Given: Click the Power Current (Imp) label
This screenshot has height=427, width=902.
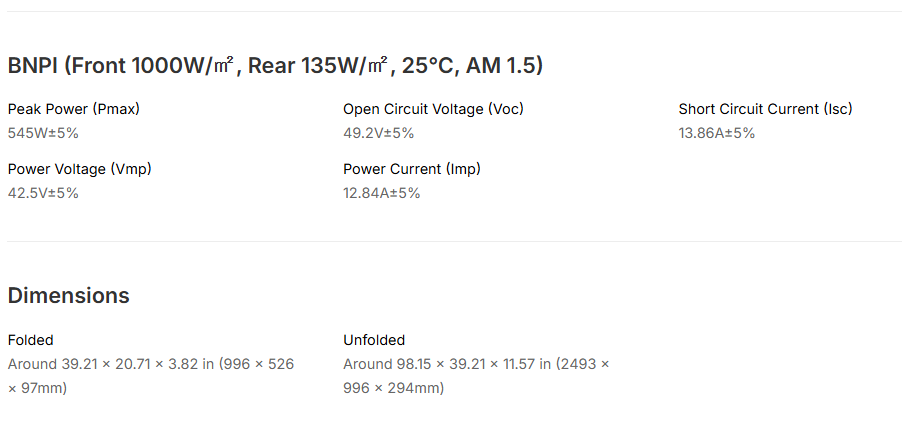Looking at the screenshot, I should click(411, 169).
